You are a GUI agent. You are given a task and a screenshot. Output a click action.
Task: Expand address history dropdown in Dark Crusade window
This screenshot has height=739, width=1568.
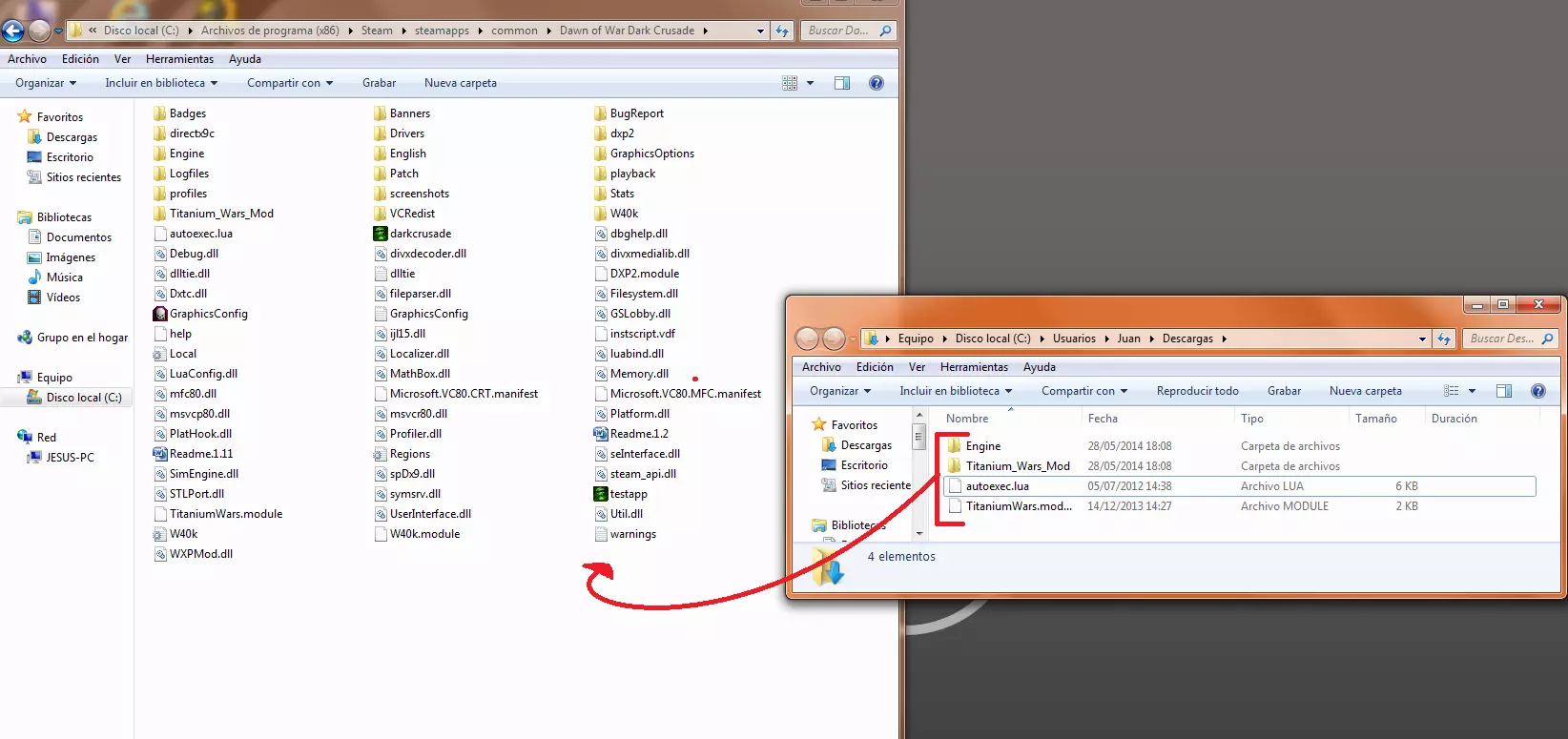pyautogui.click(x=760, y=31)
